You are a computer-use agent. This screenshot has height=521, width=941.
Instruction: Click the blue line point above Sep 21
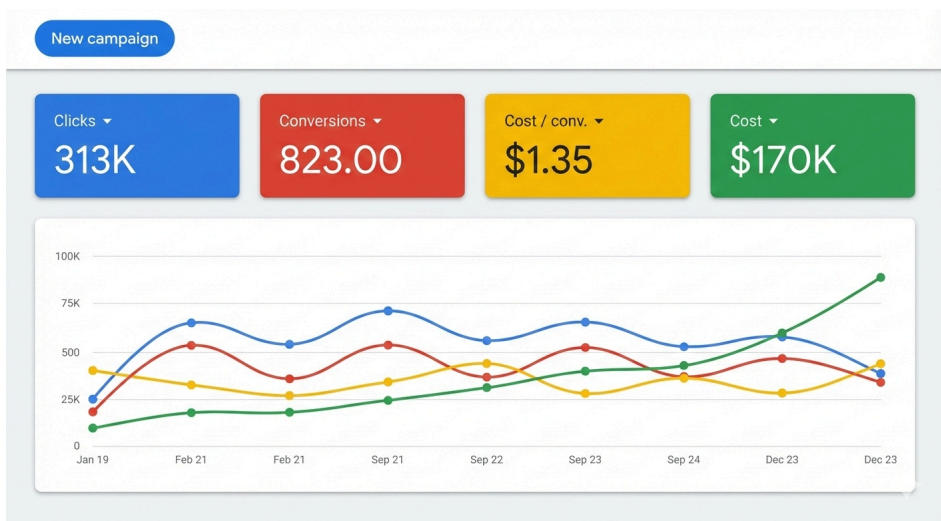coord(388,311)
